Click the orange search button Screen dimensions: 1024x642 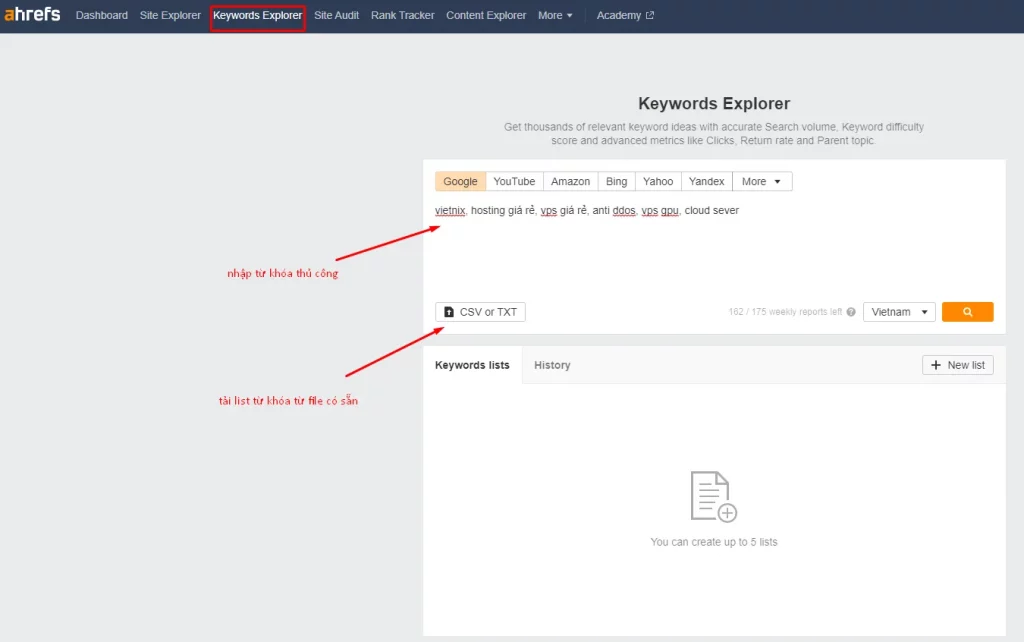967,312
